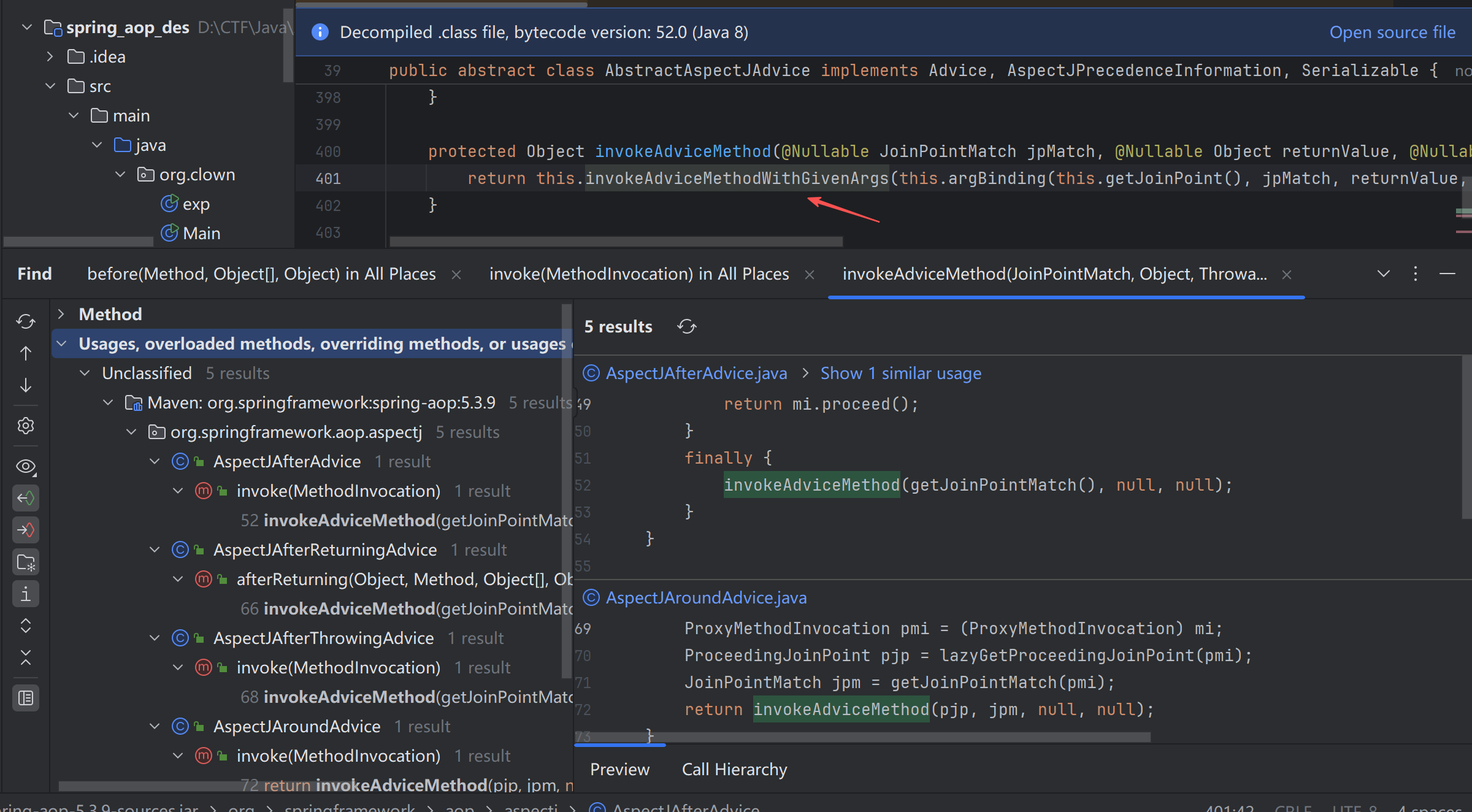Screen dimensions: 1472x812
Task: Toggle the eye View Options button
Action: point(25,466)
